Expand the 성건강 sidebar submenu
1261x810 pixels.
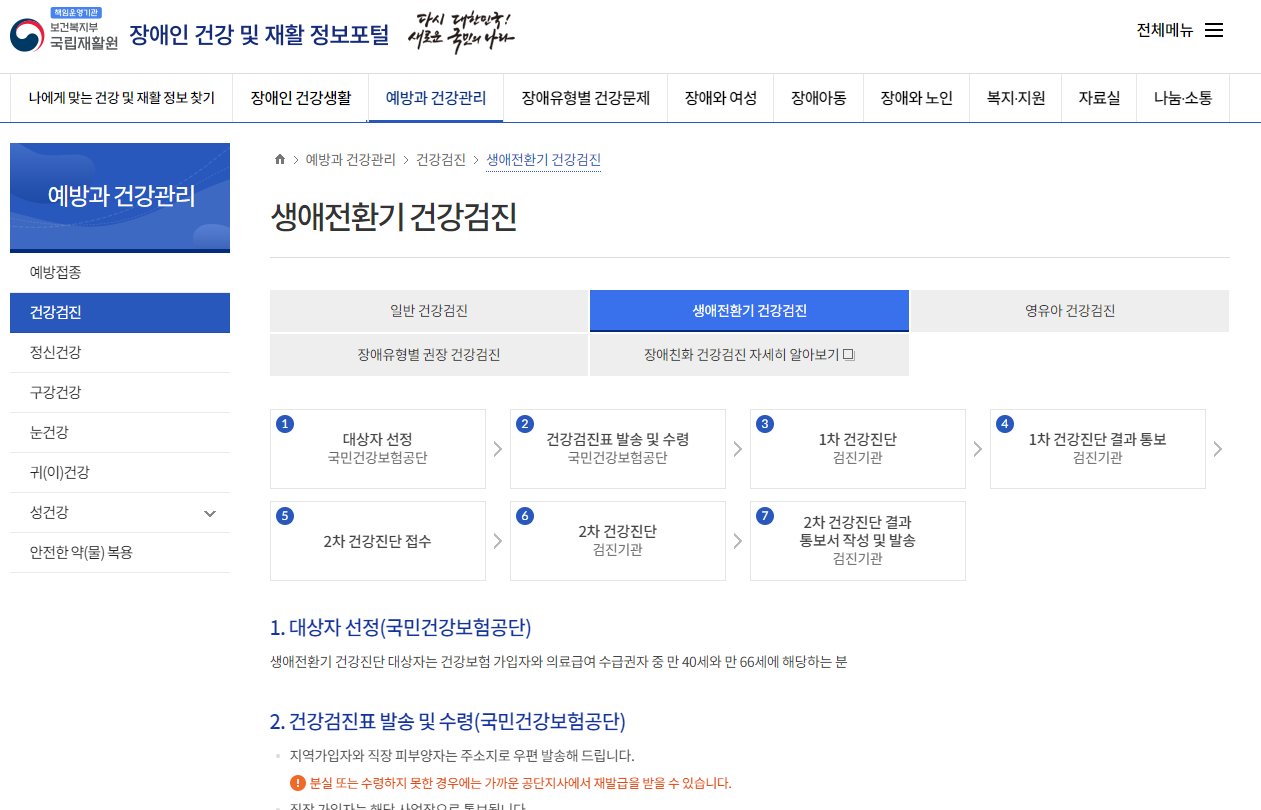click(x=120, y=512)
